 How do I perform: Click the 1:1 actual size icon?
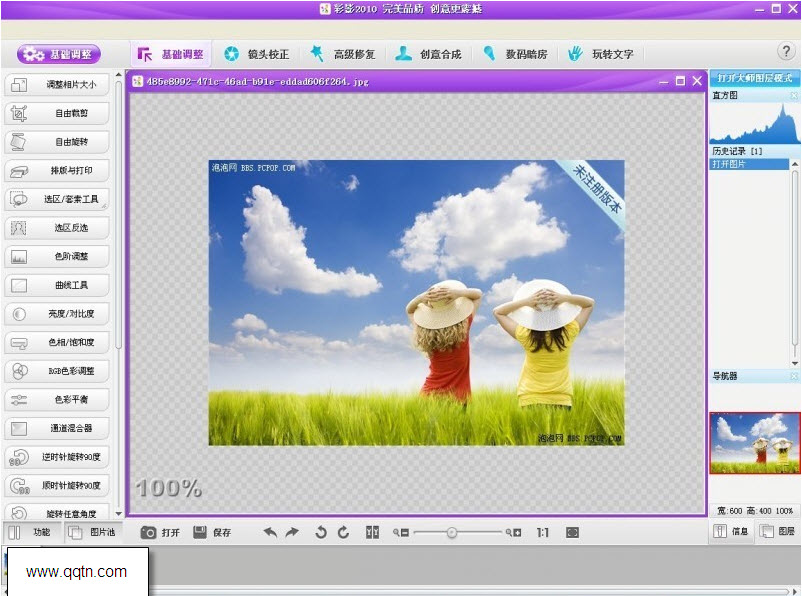pyautogui.click(x=542, y=533)
